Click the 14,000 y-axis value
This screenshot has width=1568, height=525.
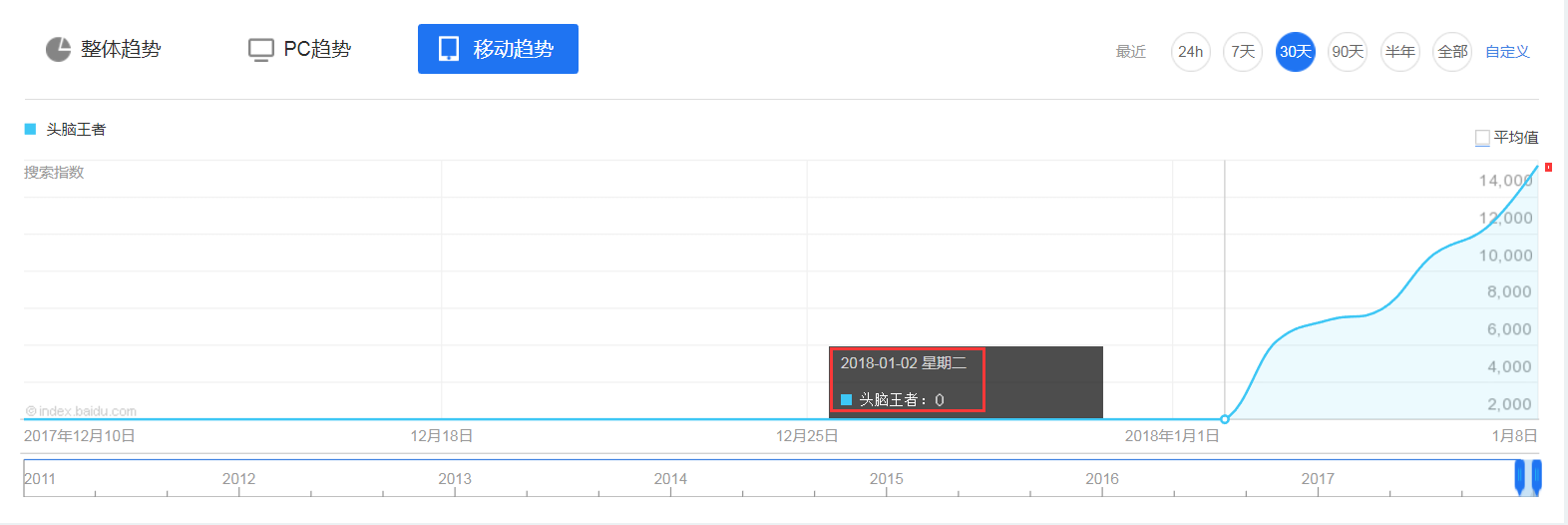1505,181
